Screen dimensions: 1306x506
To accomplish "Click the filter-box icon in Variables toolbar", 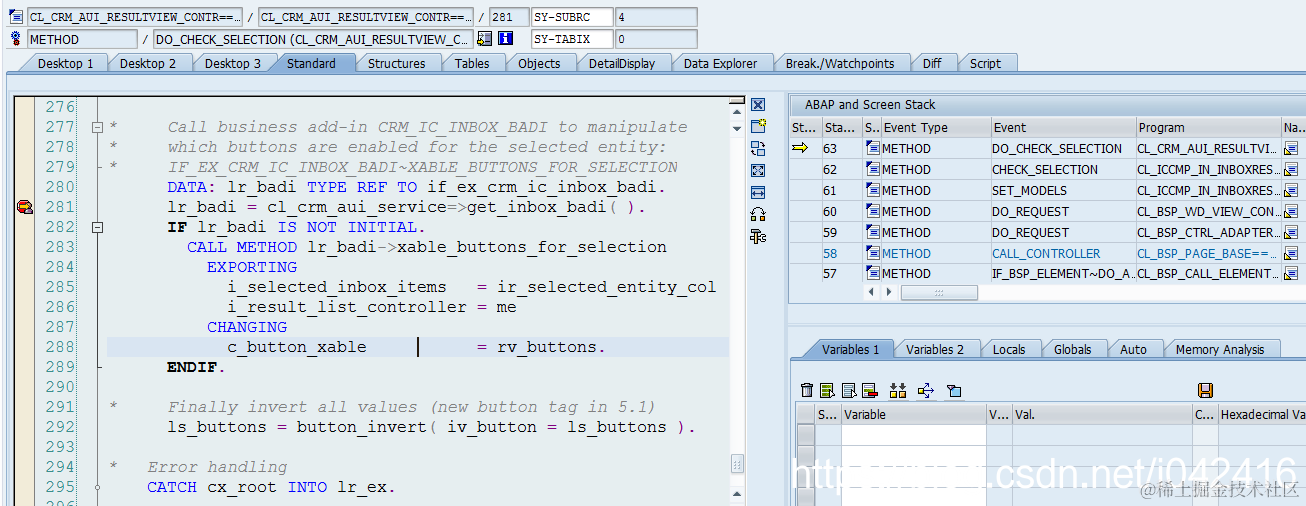I will pyautogui.click(x=953, y=390).
